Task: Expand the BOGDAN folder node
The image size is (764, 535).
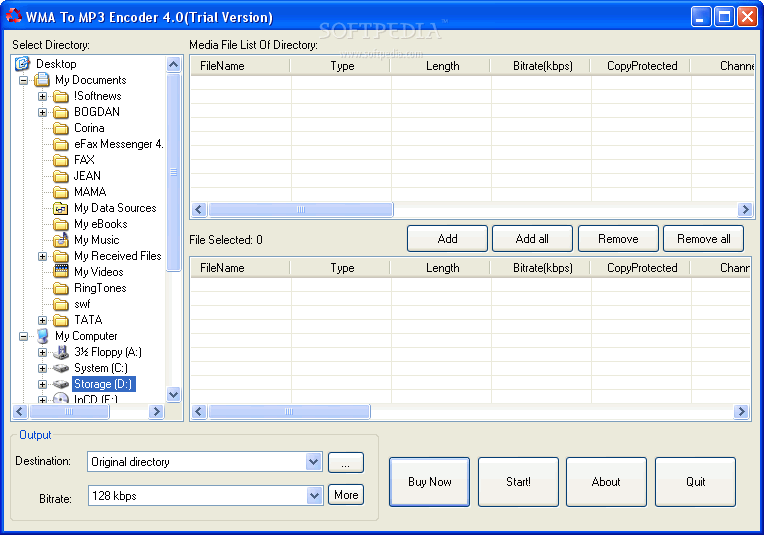Action: pos(42,113)
